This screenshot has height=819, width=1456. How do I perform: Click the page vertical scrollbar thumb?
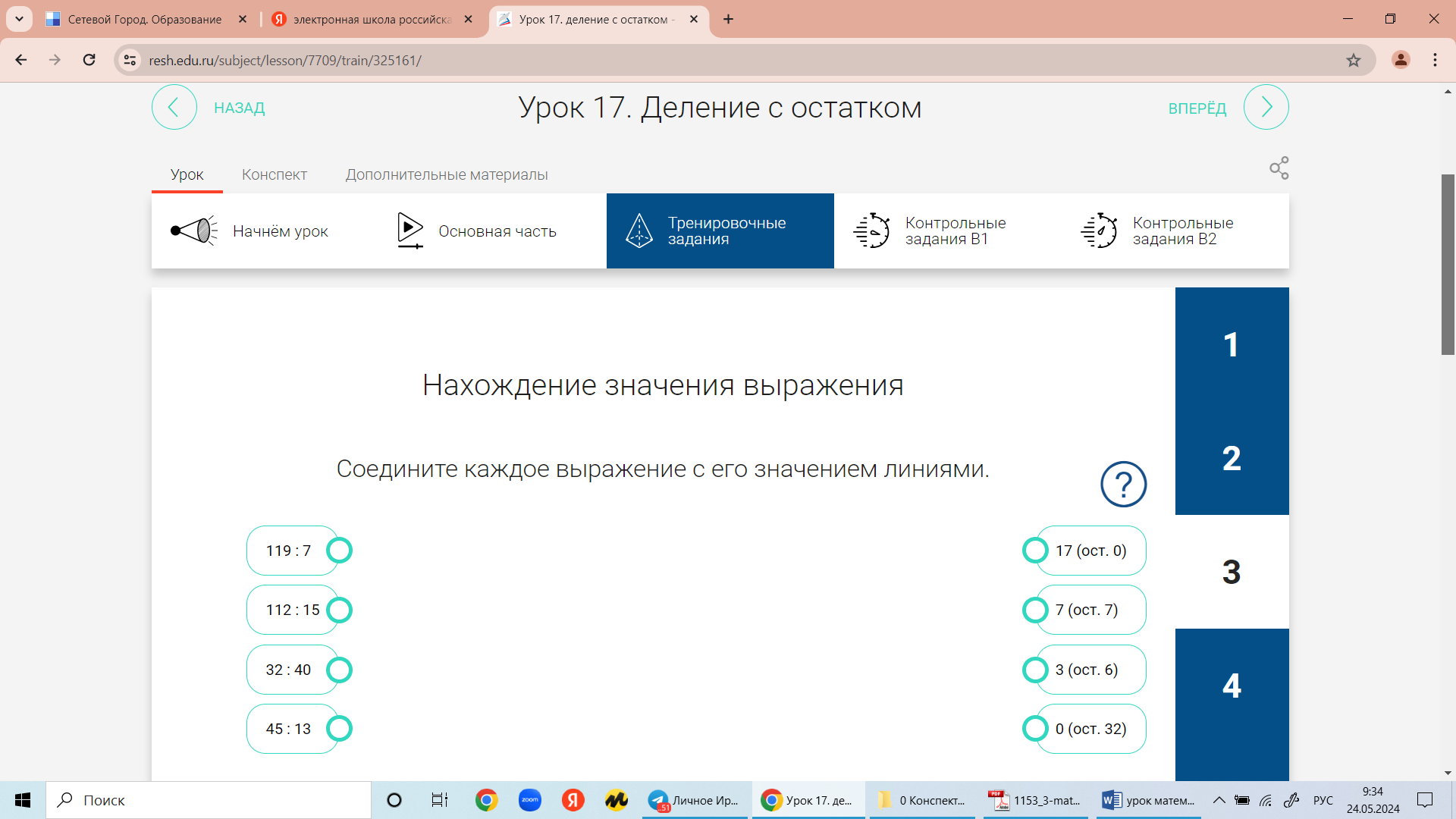(x=1448, y=264)
